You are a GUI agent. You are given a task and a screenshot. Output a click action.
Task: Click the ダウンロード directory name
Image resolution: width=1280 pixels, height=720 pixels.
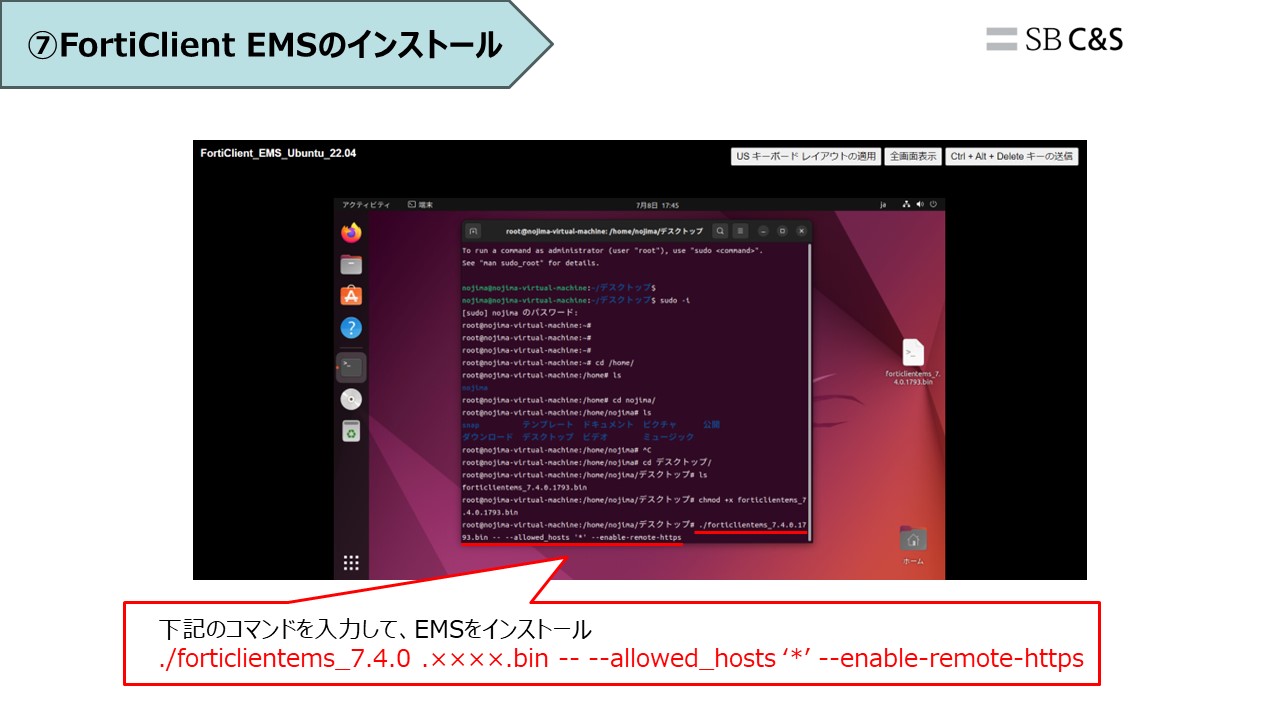click(x=487, y=437)
